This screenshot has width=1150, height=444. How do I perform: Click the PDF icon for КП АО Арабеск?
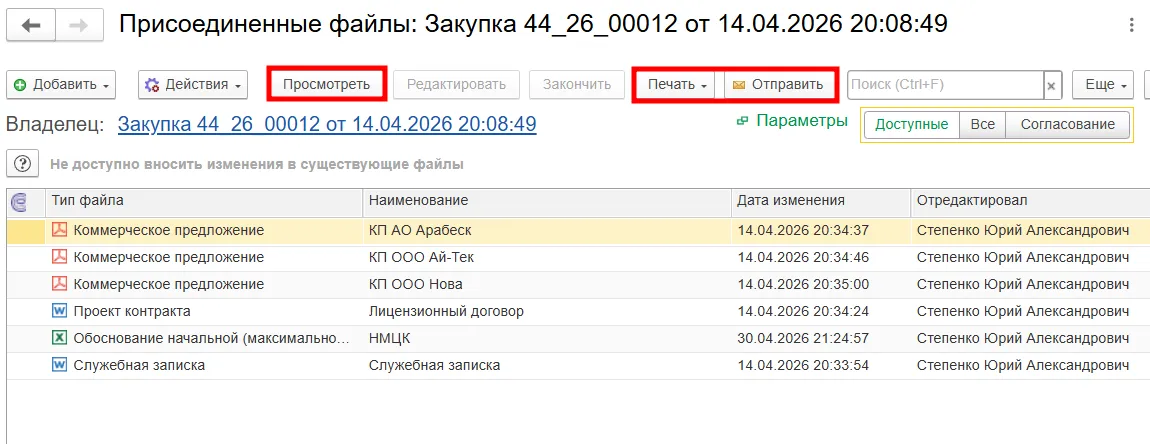[59, 230]
